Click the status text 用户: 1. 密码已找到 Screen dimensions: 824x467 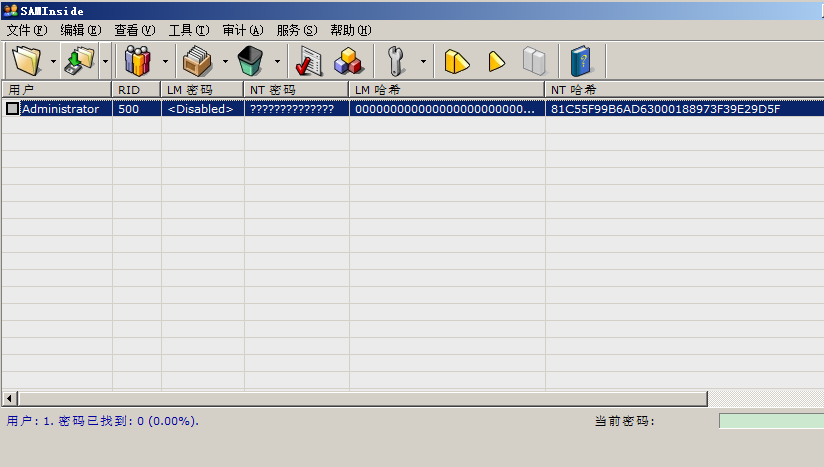pos(102,421)
